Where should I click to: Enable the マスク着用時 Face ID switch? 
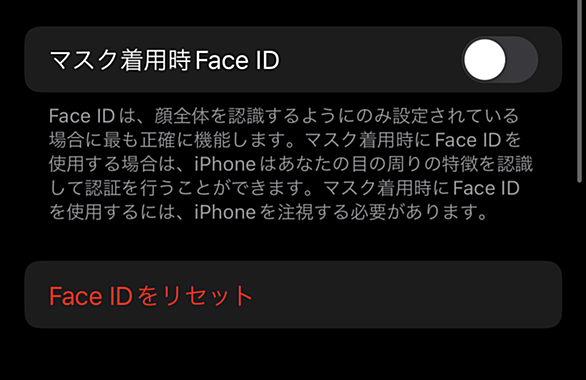point(500,60)
